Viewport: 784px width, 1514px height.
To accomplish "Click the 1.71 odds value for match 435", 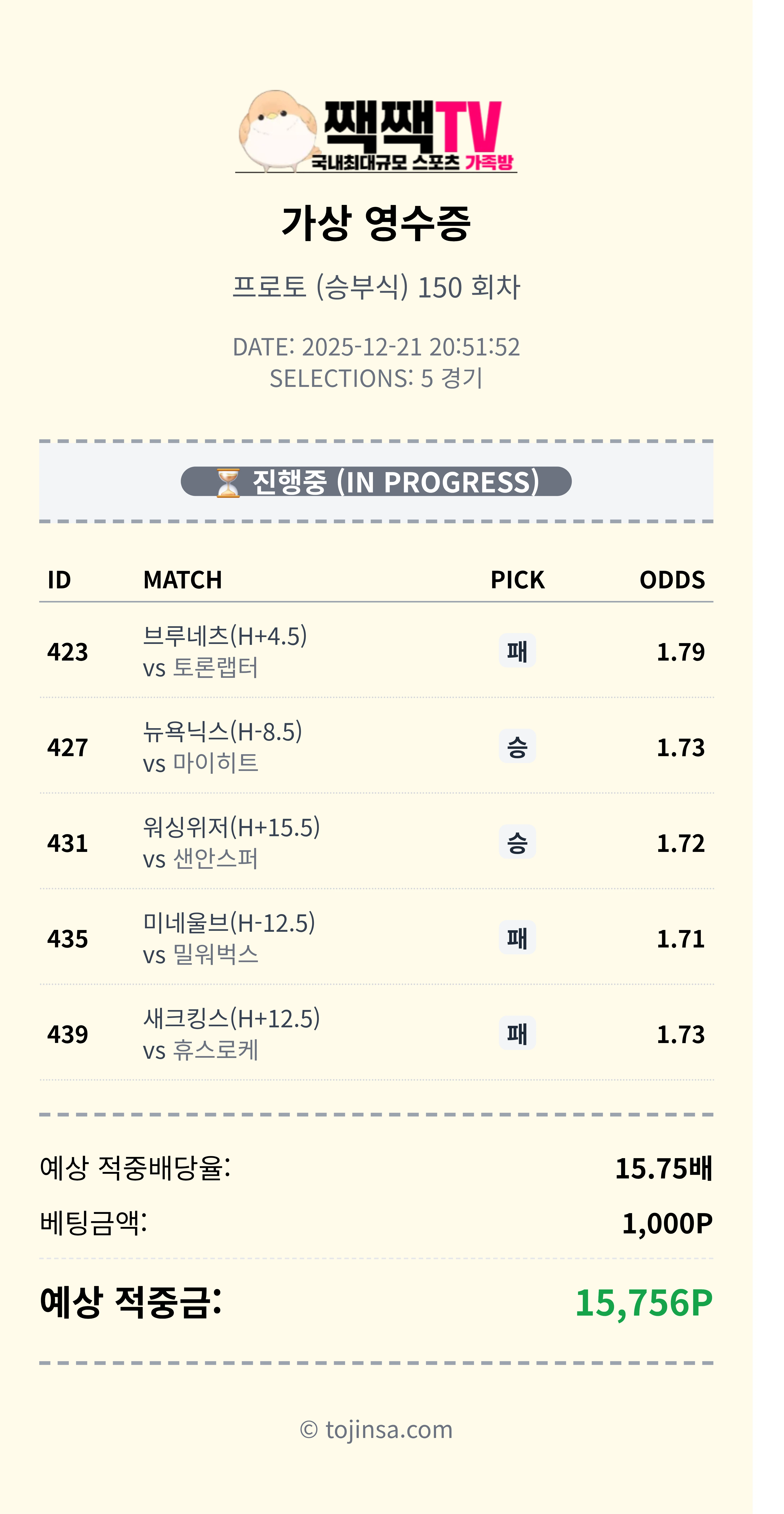I will (680, 939).
